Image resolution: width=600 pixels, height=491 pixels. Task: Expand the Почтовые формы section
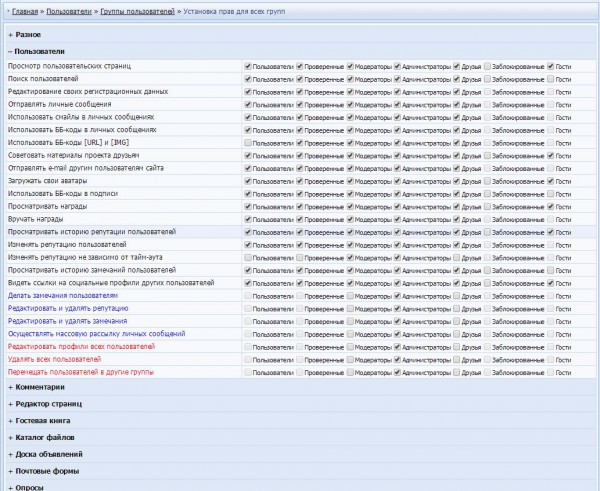point(44,471)
